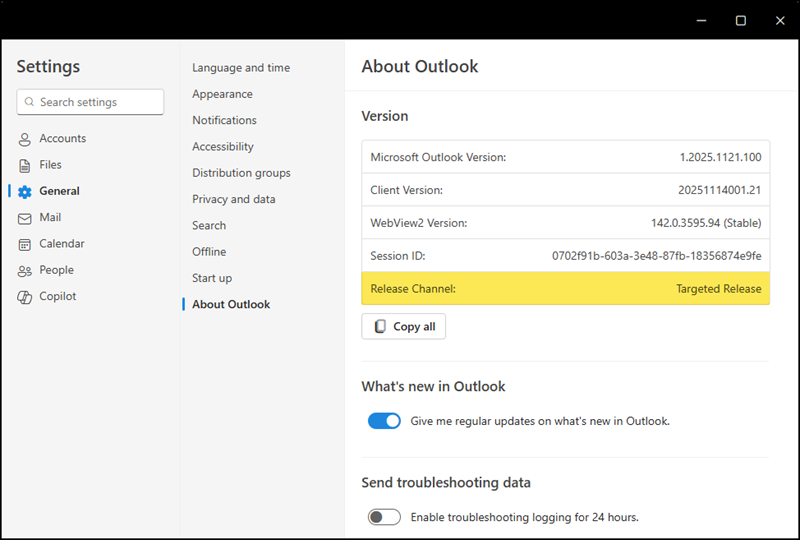Close the Settings window
This screenshot has width=800, height=540.
[x=780, y=20]
